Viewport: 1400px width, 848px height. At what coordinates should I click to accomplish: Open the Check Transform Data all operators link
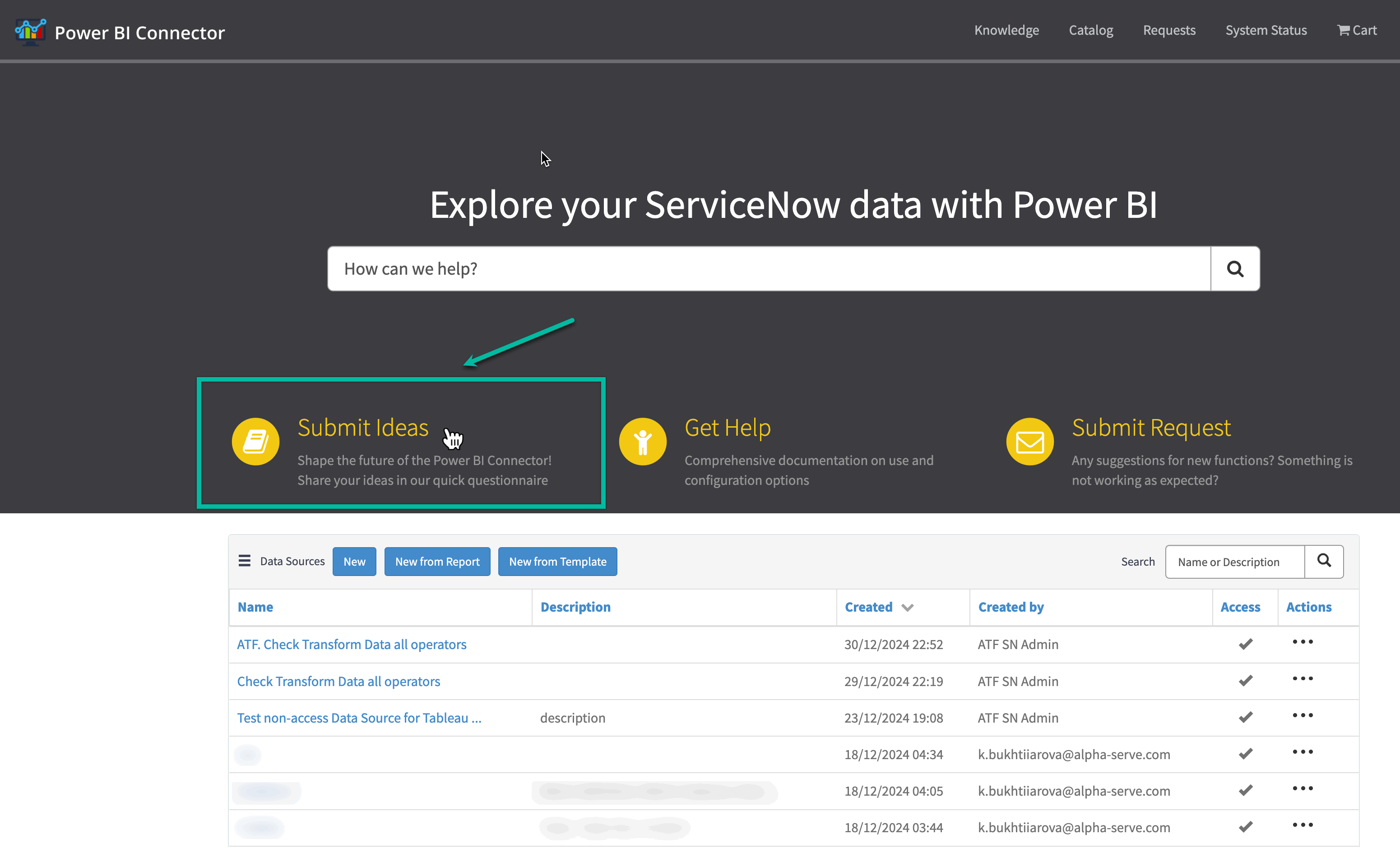click(338, 681)
